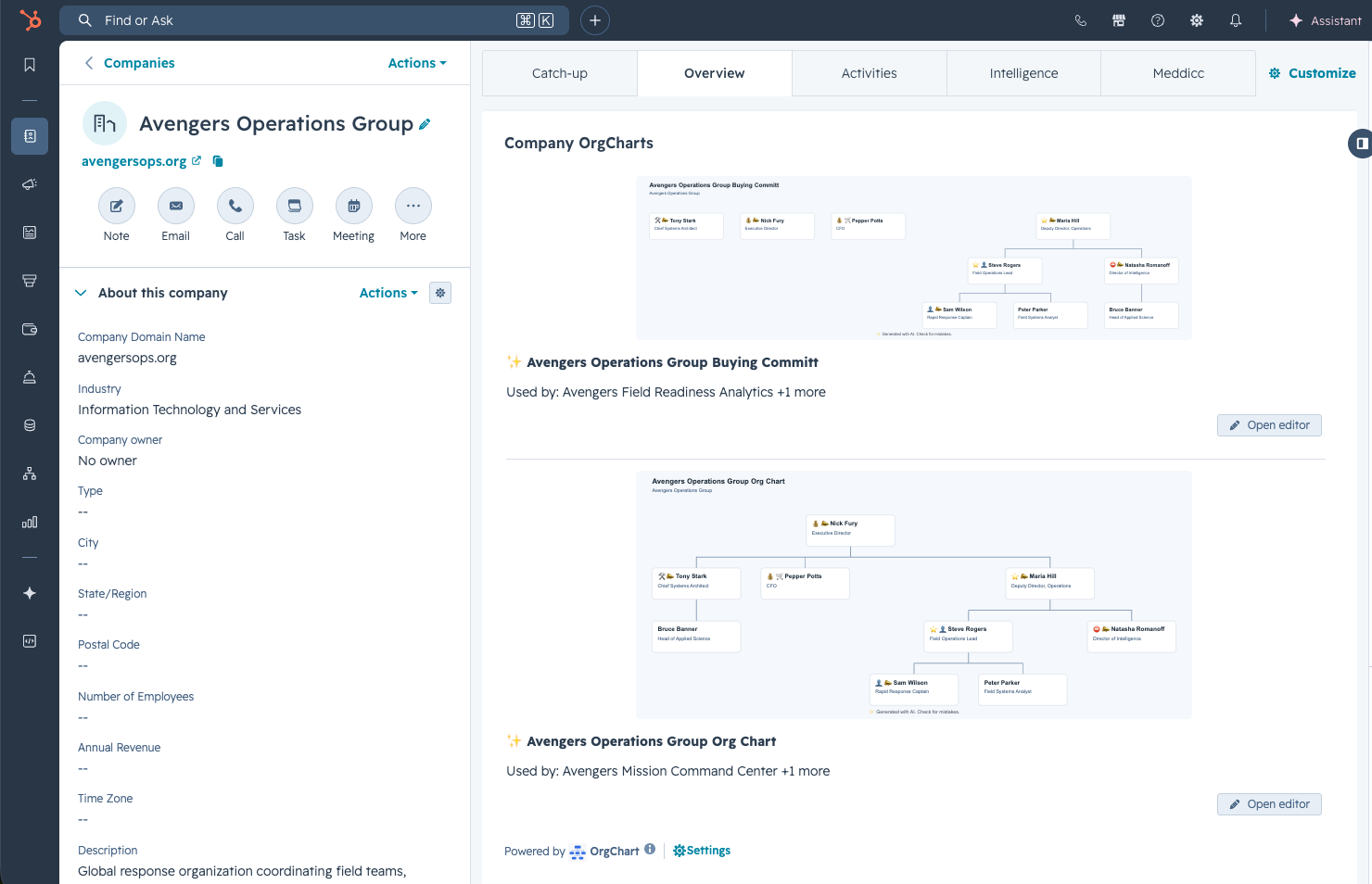
Task: Open the Avengers Org Chart thumbnail
Action: point(914,595)
